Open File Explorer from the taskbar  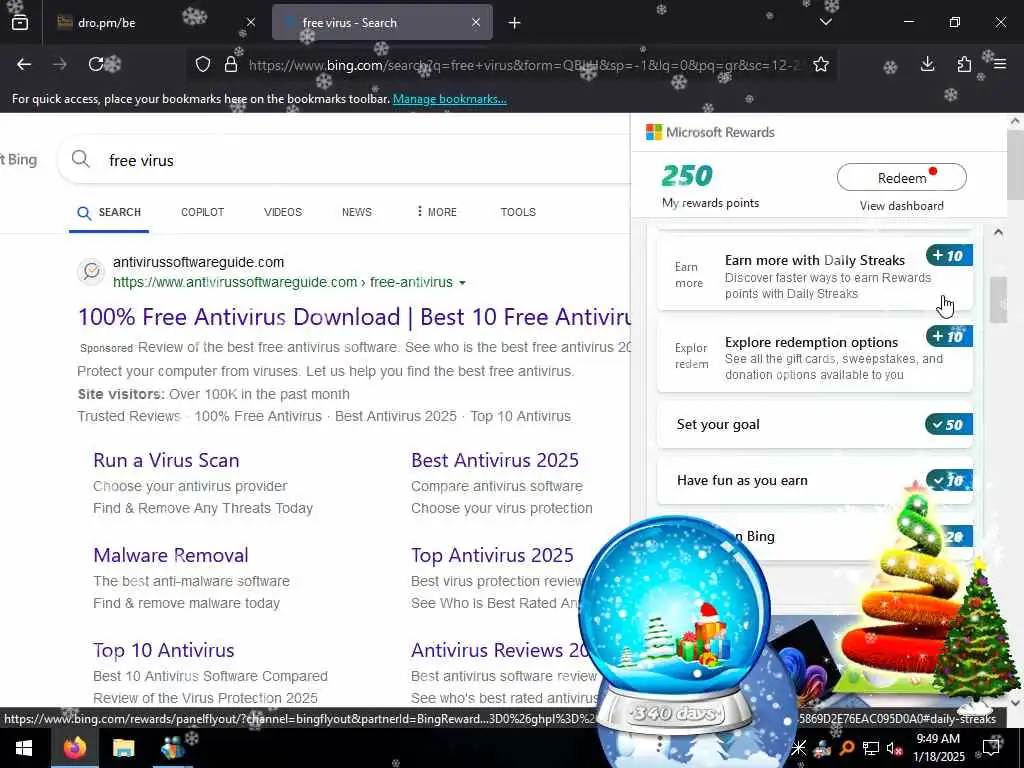pos(123,748)
